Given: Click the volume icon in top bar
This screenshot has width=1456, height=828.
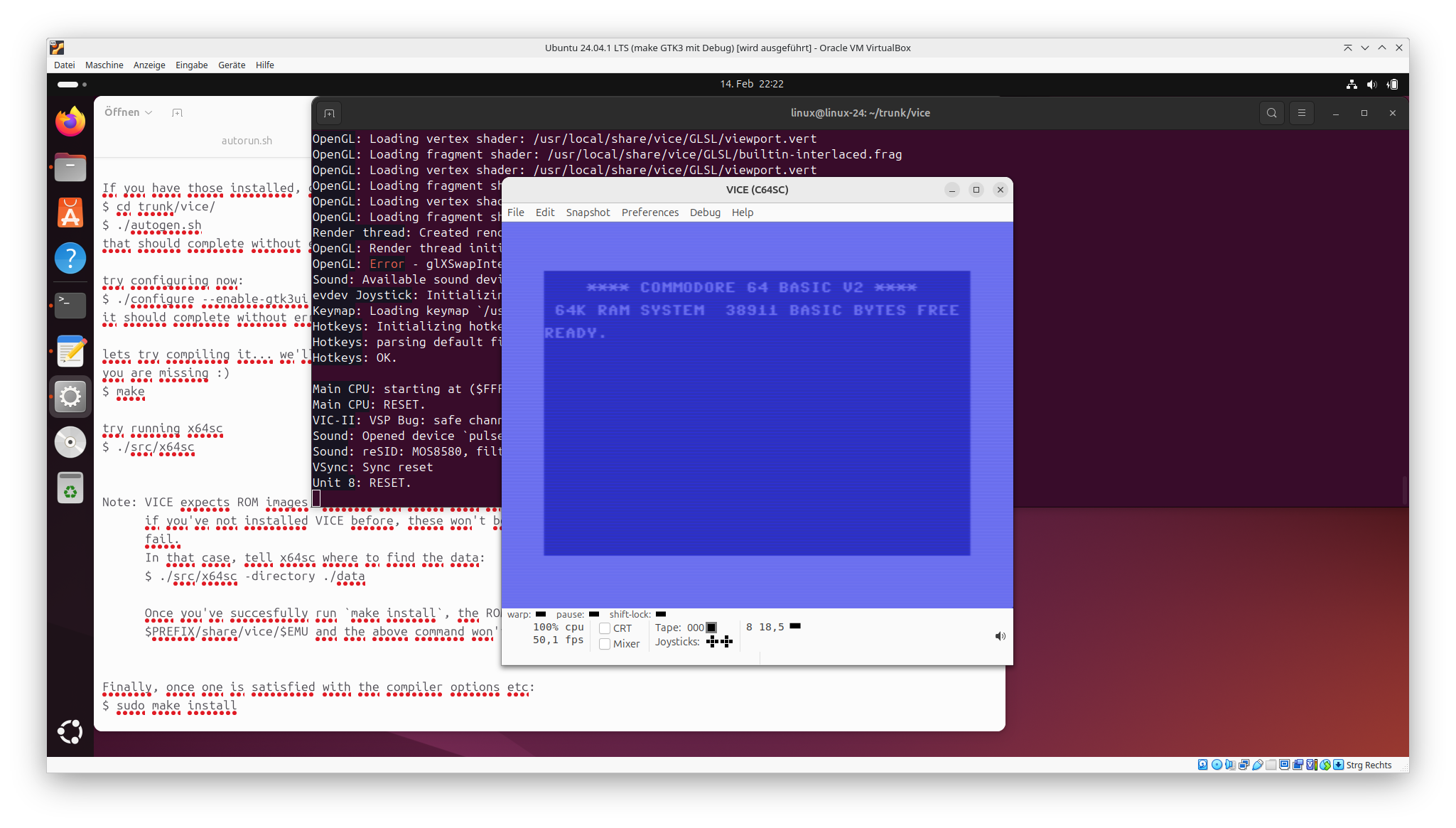Looking at the screenshot, I should [1372, 84].
